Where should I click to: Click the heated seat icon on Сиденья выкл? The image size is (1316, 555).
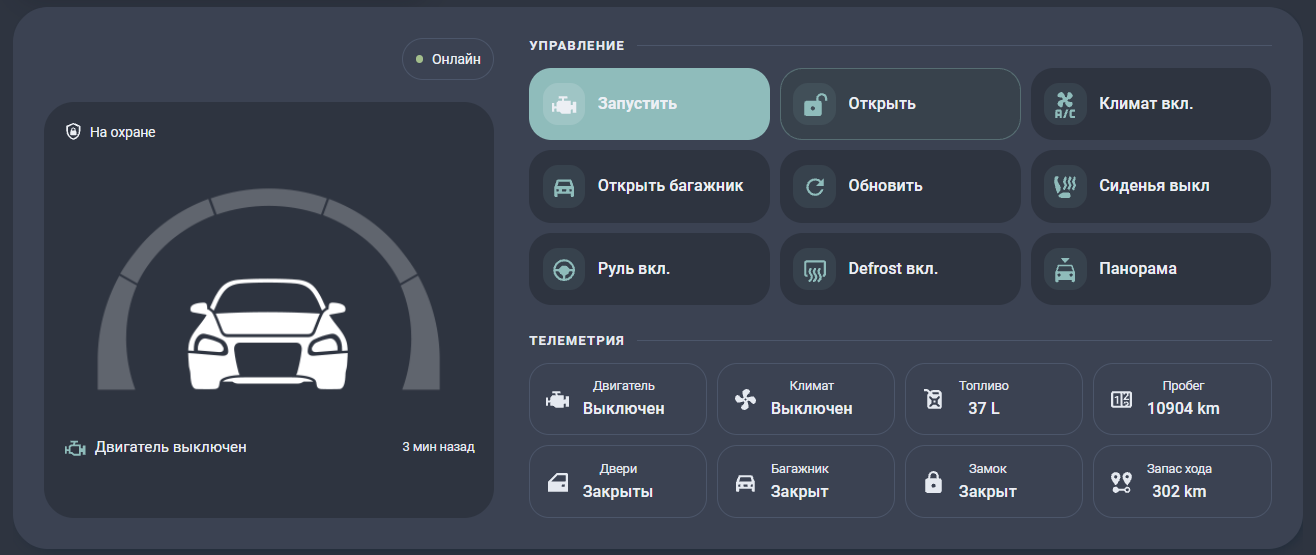pos(1065,186)
